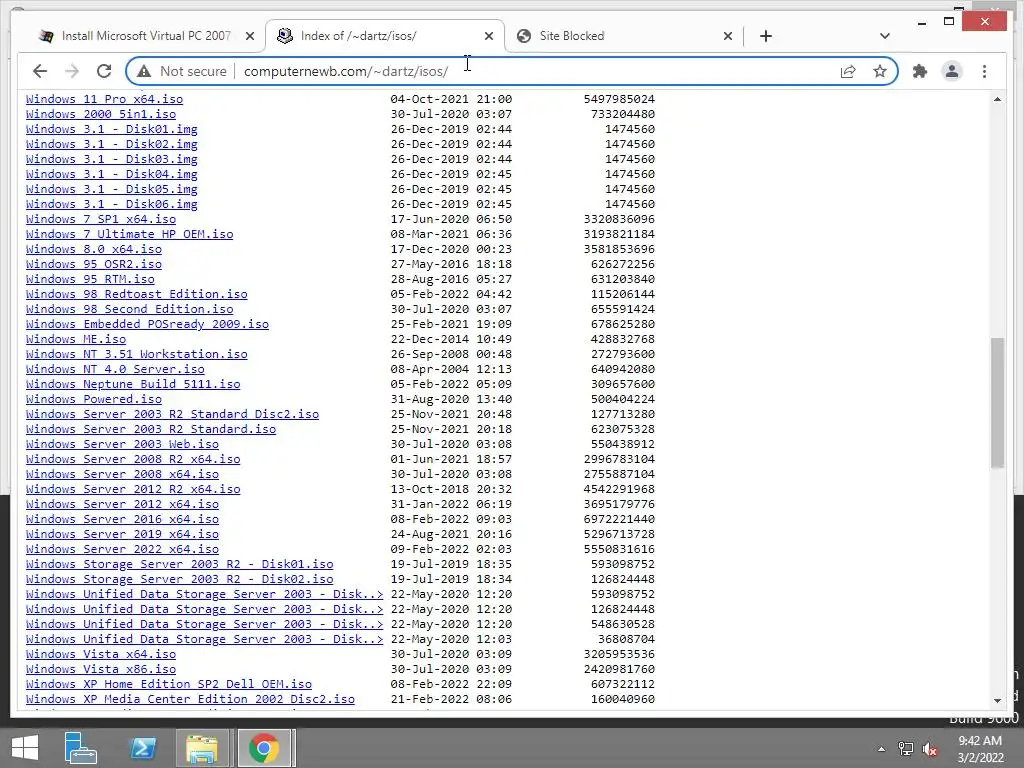Download Windows Powered.iso
Viewport: 1024px width, 768px height.
(x=93, y=400)
